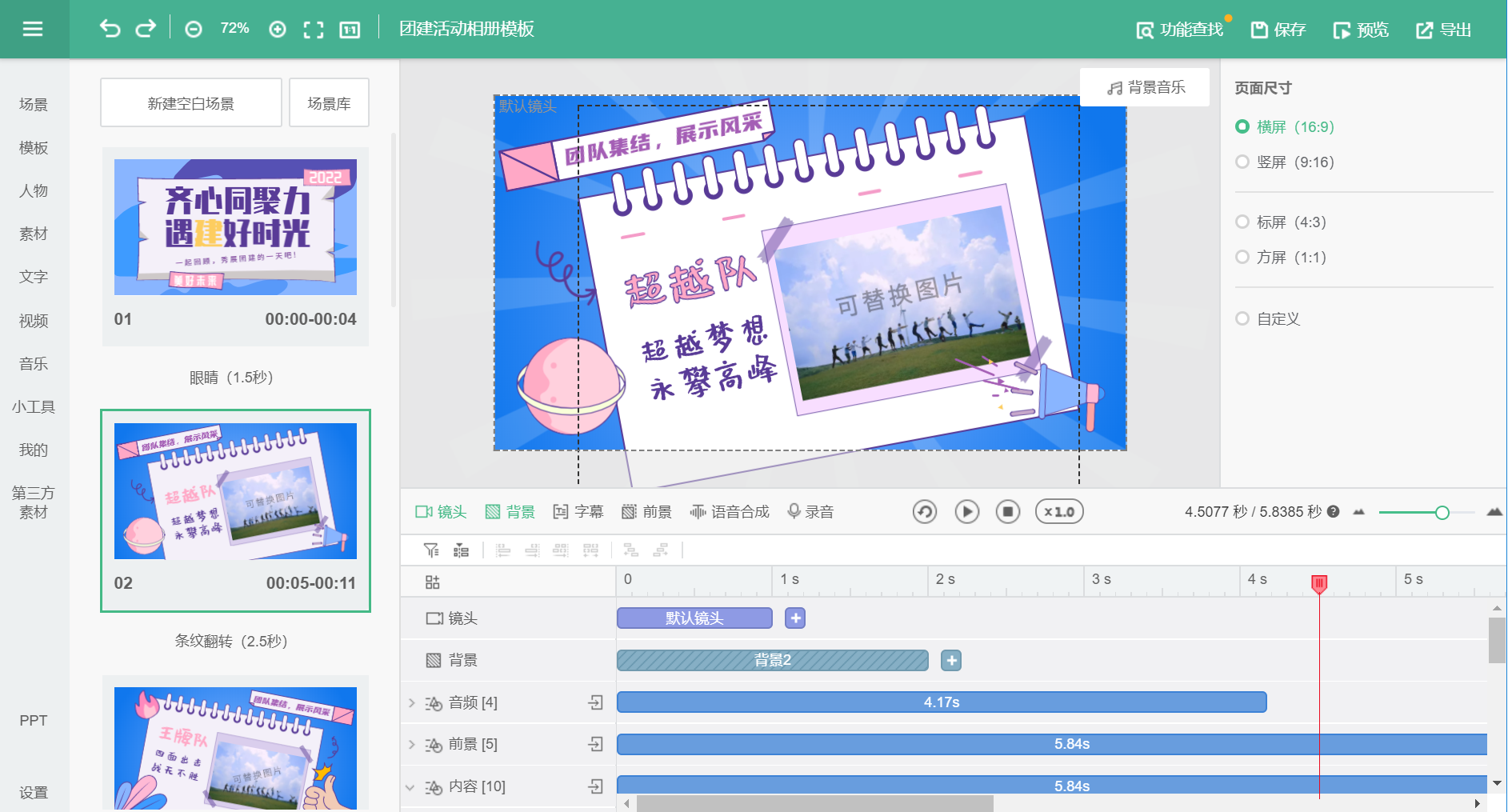Stop timeline playback
This screenshot has width=1508, height=812.
coord(1008,512)
